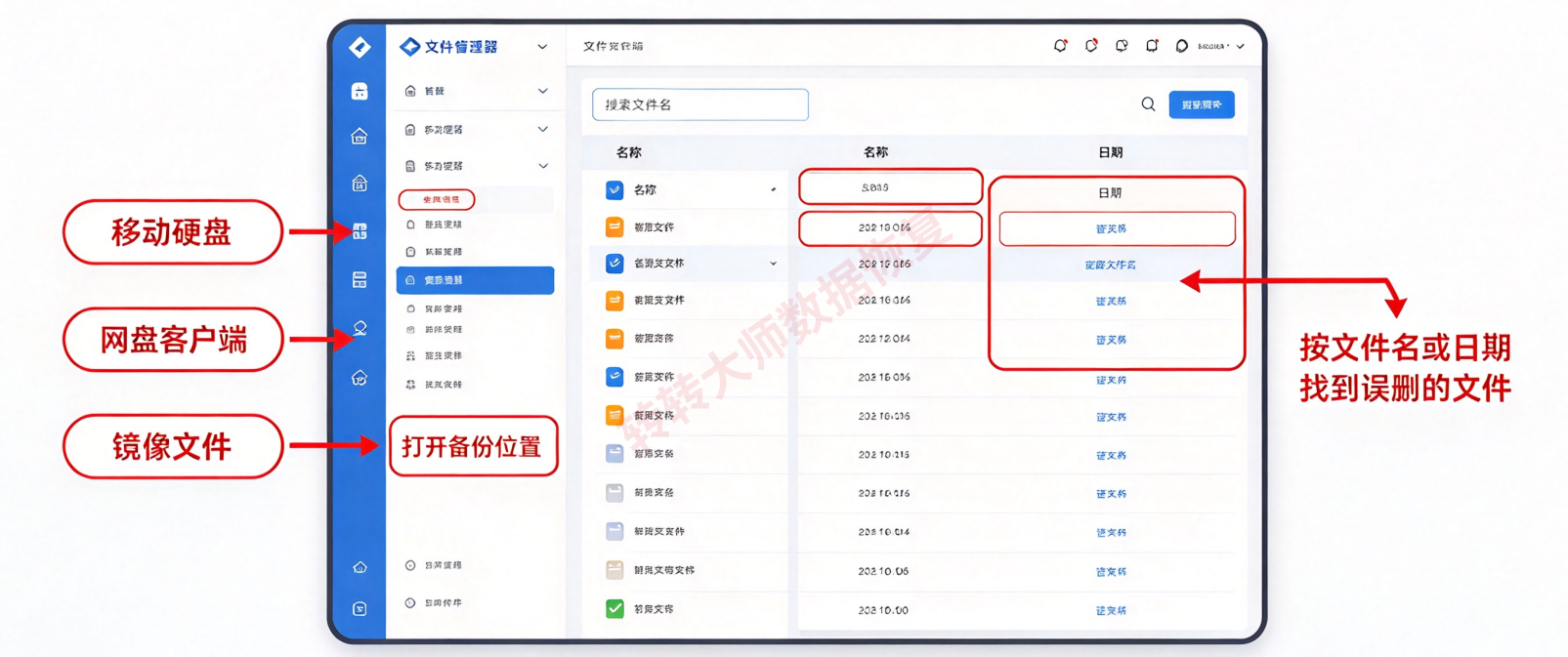Toggle the blue checkbox in the highlighted file row
This screenshot has height=657, width=1568.
click(614, 263)
